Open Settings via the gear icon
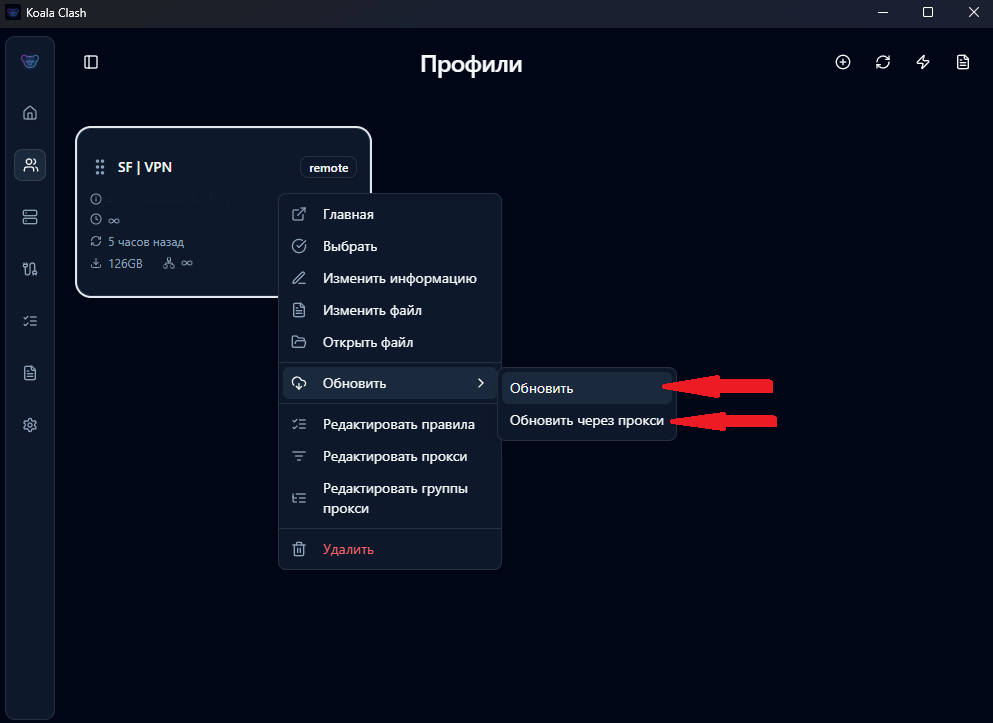The height and width of the screenshot is (723, 993). (x=29, y=424)
